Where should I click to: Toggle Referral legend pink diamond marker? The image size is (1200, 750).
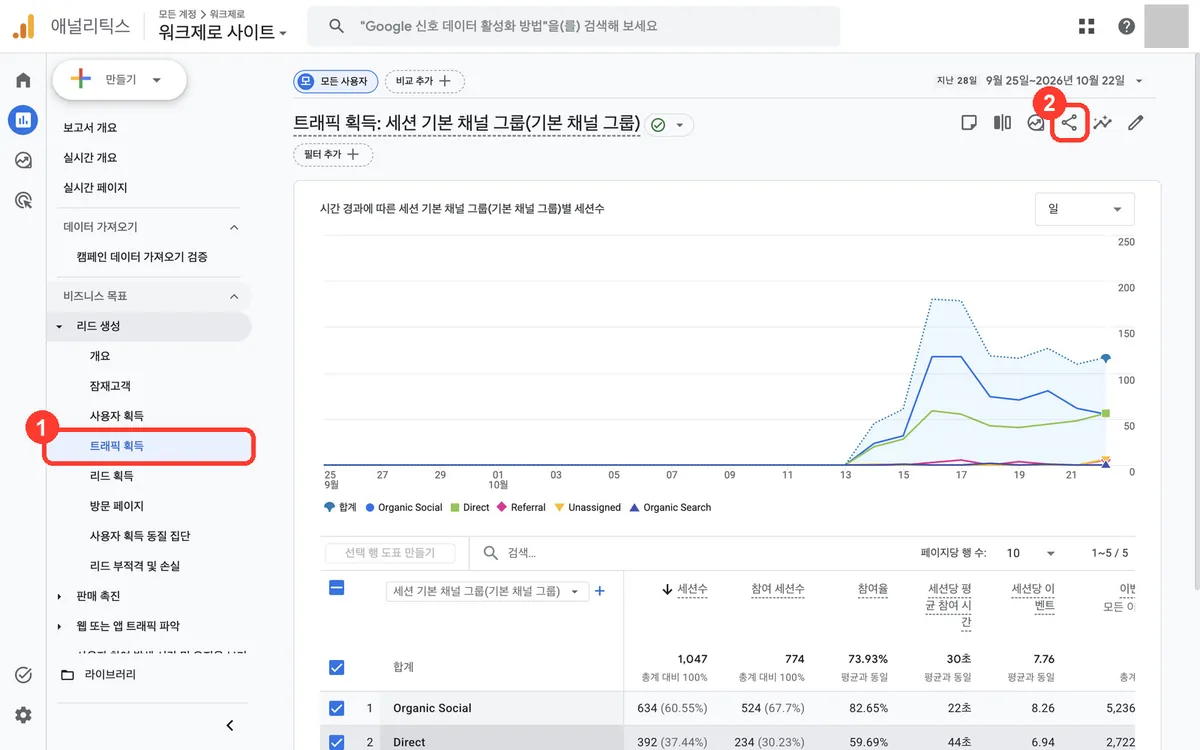(502, 508)
